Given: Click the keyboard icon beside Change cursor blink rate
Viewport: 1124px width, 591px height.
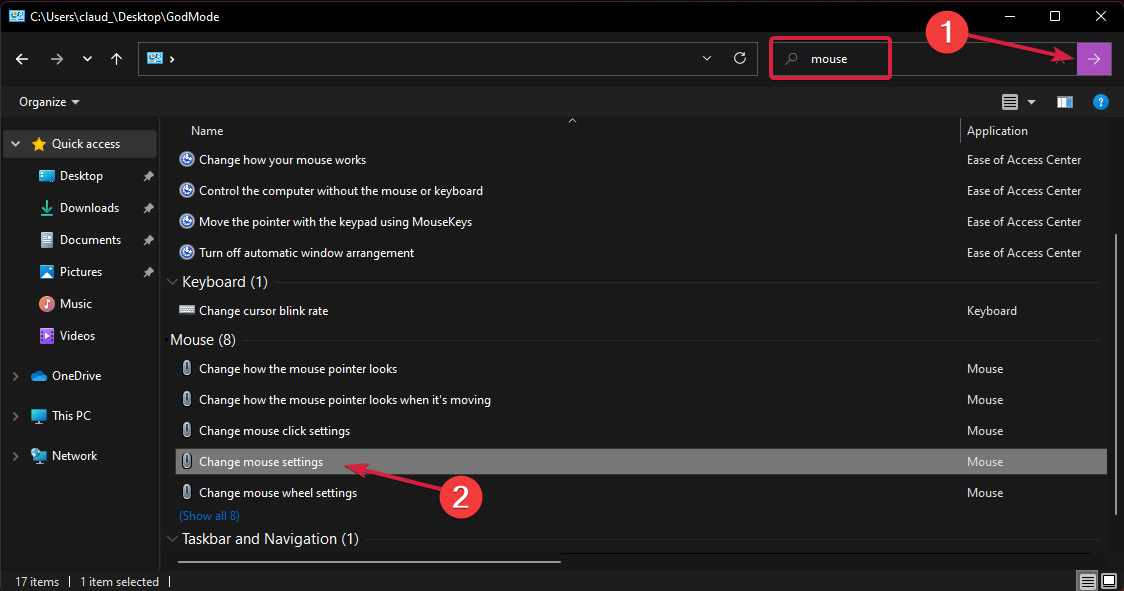Looking at the screenshot, I should click(x=187, y=310).
